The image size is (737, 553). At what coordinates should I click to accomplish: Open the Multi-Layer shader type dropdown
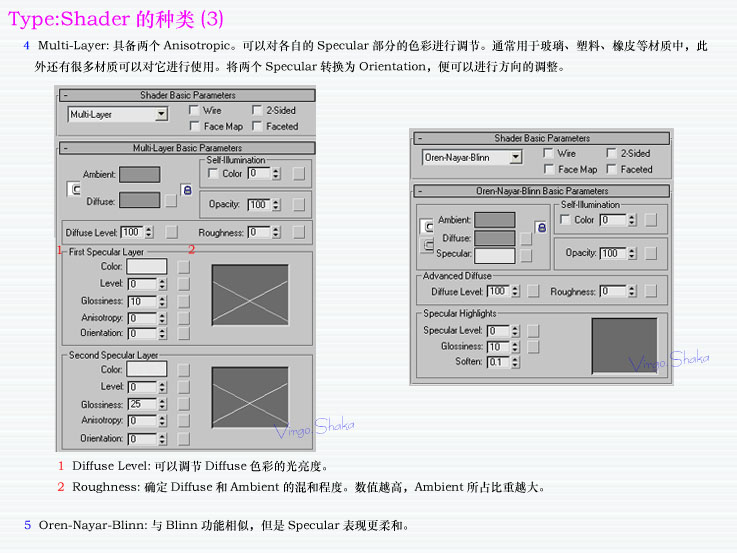(x=161, y=114)
